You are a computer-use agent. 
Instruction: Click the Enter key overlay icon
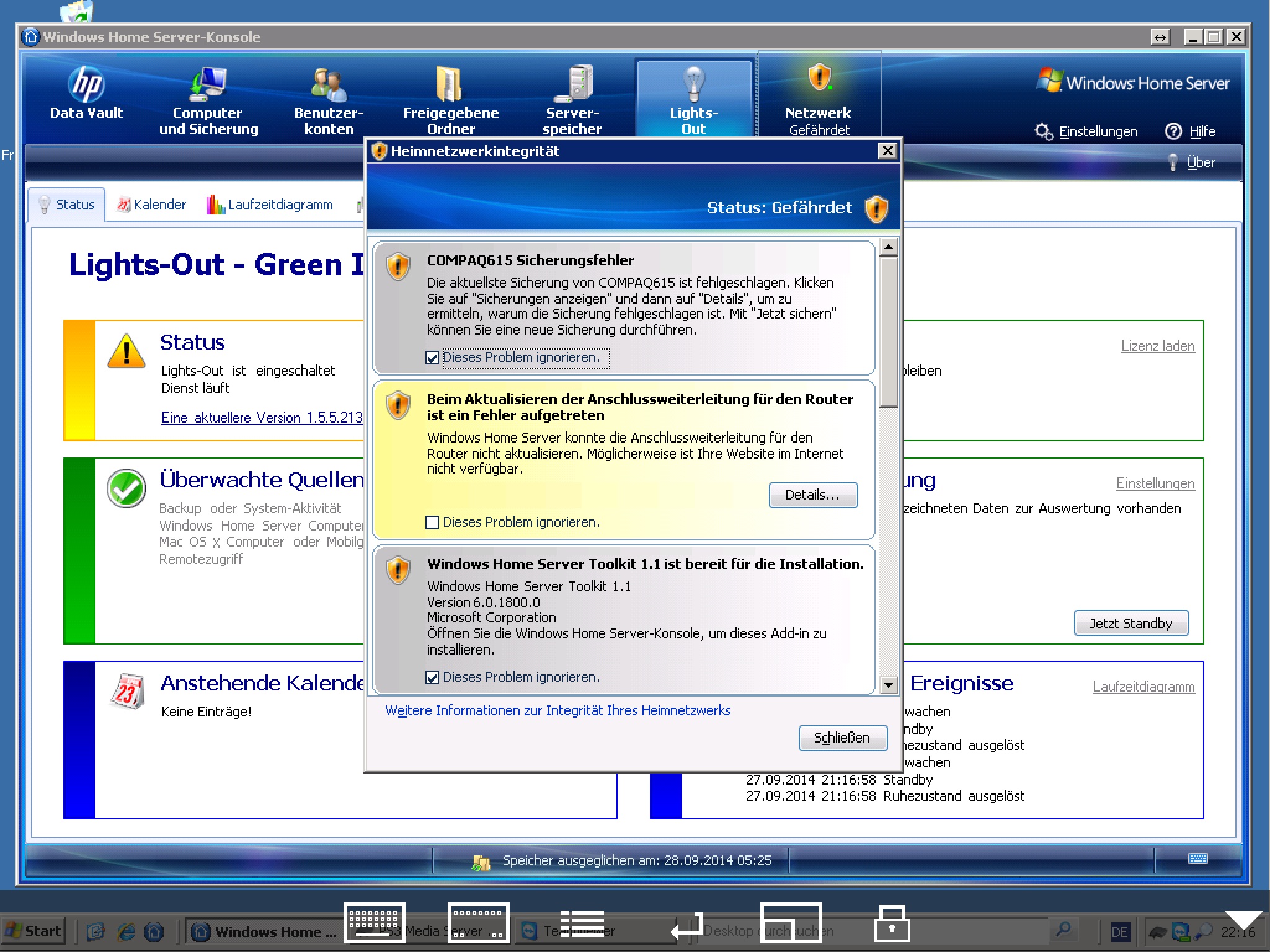click(x=687, y=926)
